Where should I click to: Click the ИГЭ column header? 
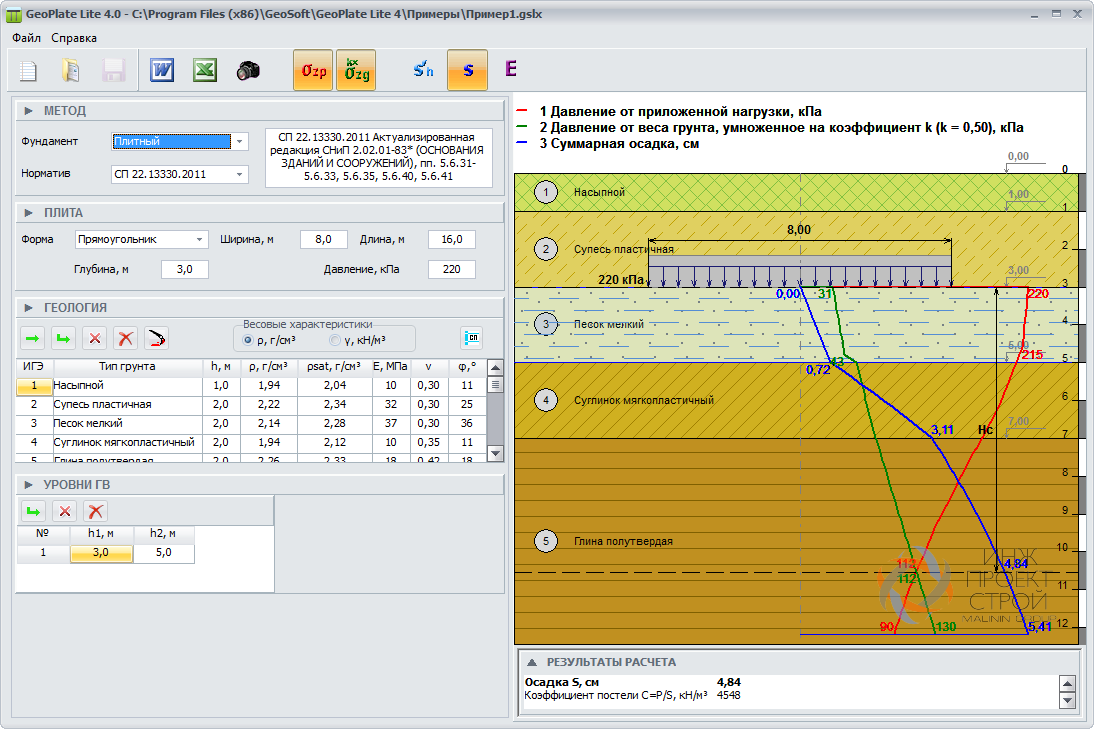coord(33,367)
